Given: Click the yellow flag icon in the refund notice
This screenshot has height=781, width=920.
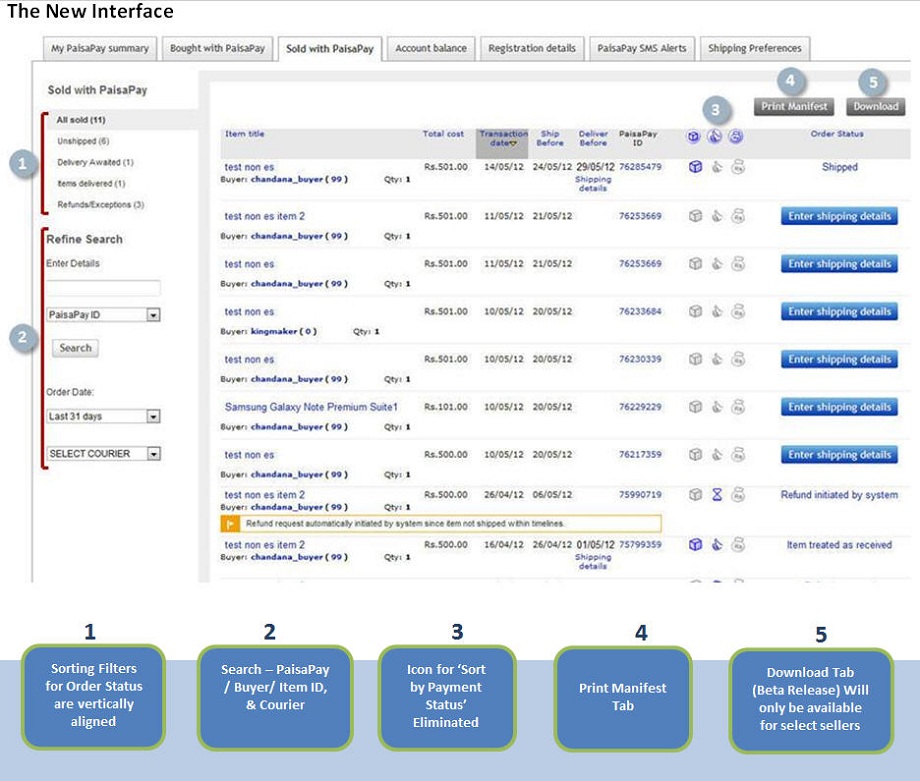Looking at the screenshot, I should [x=229, y=523].
